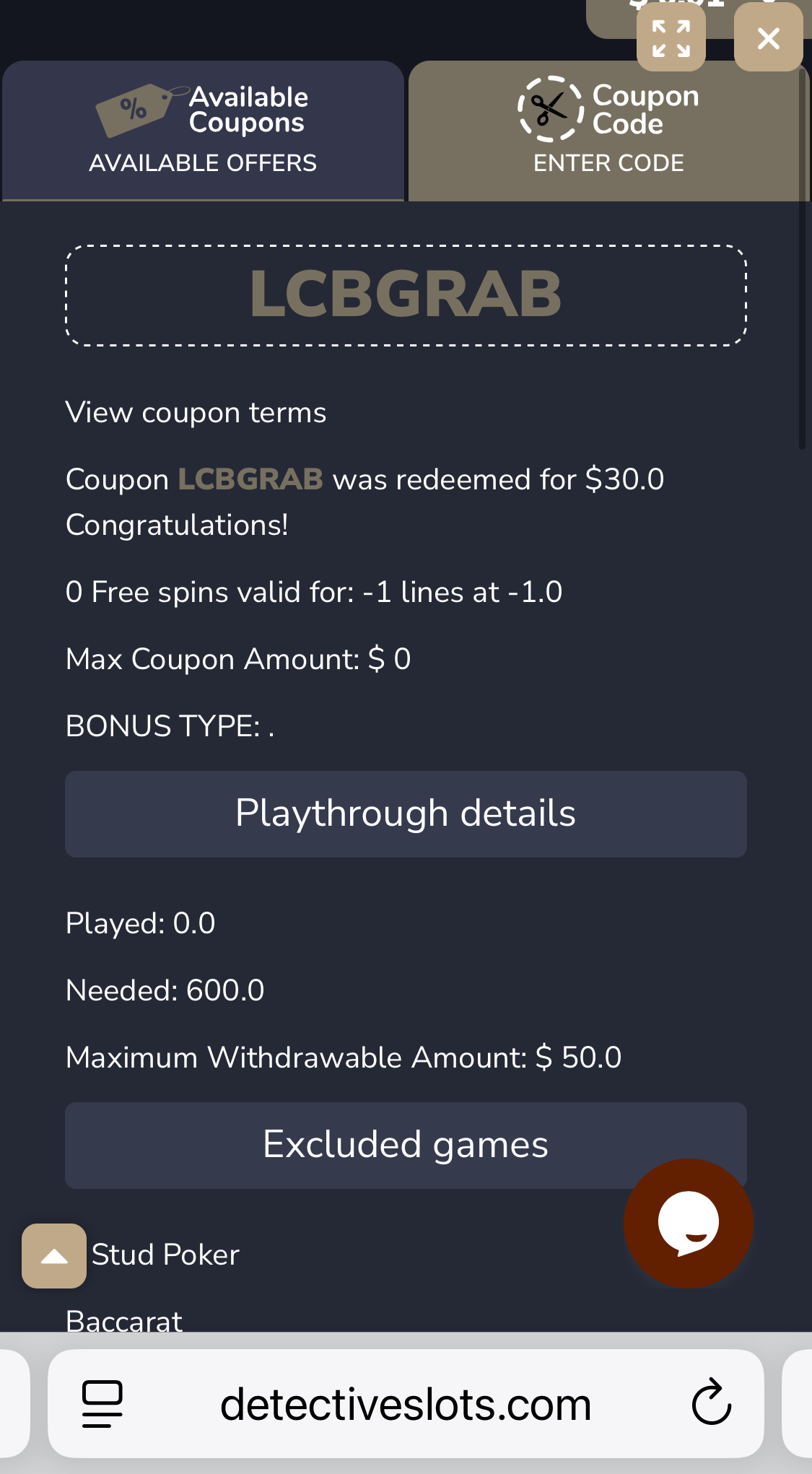
Task: Select Stud Poker in excluded games
Action: click(165, 1255)
